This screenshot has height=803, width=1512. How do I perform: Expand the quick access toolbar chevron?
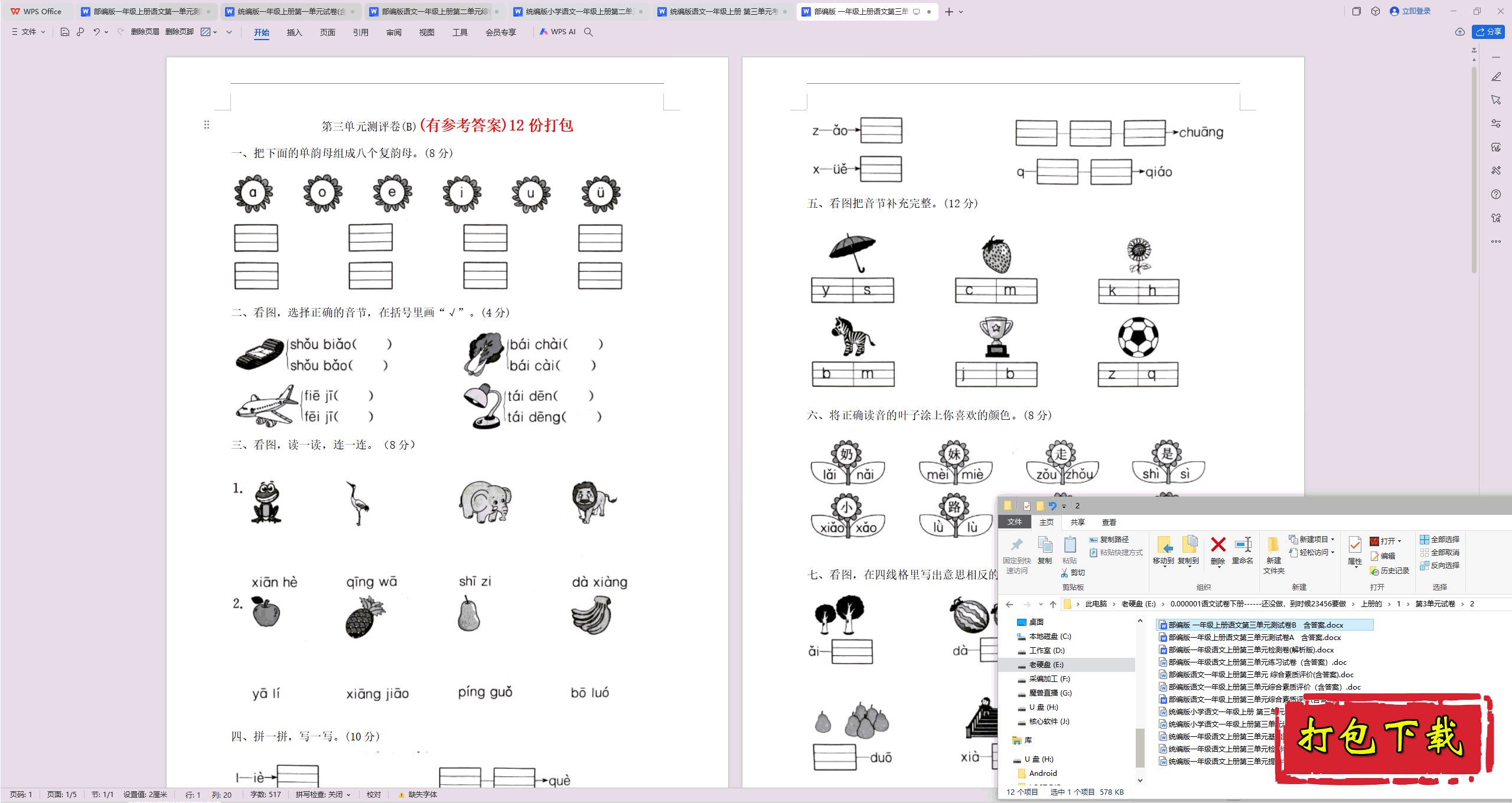coord(229,32)
